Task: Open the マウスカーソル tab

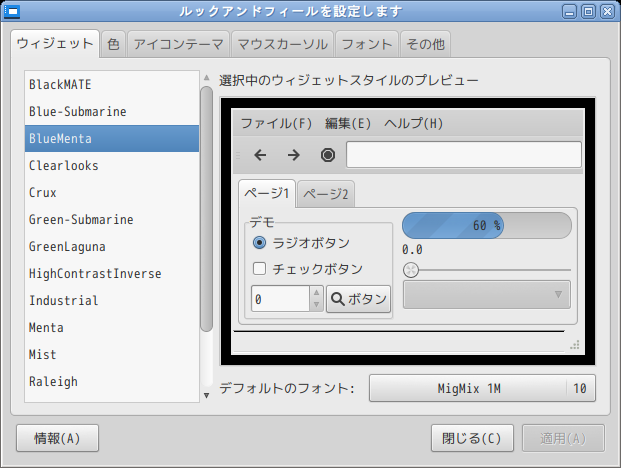Action: (283, 44)
